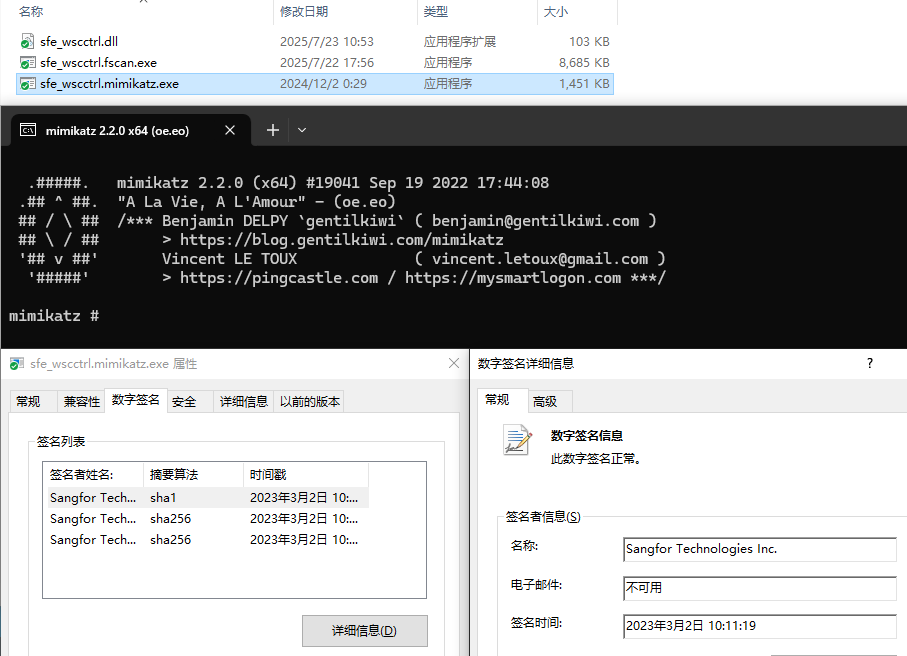Click the 名称 field with Sangfor Technologies Inc.
This screenshot has height=656, width=907.
tap(759, 549)
